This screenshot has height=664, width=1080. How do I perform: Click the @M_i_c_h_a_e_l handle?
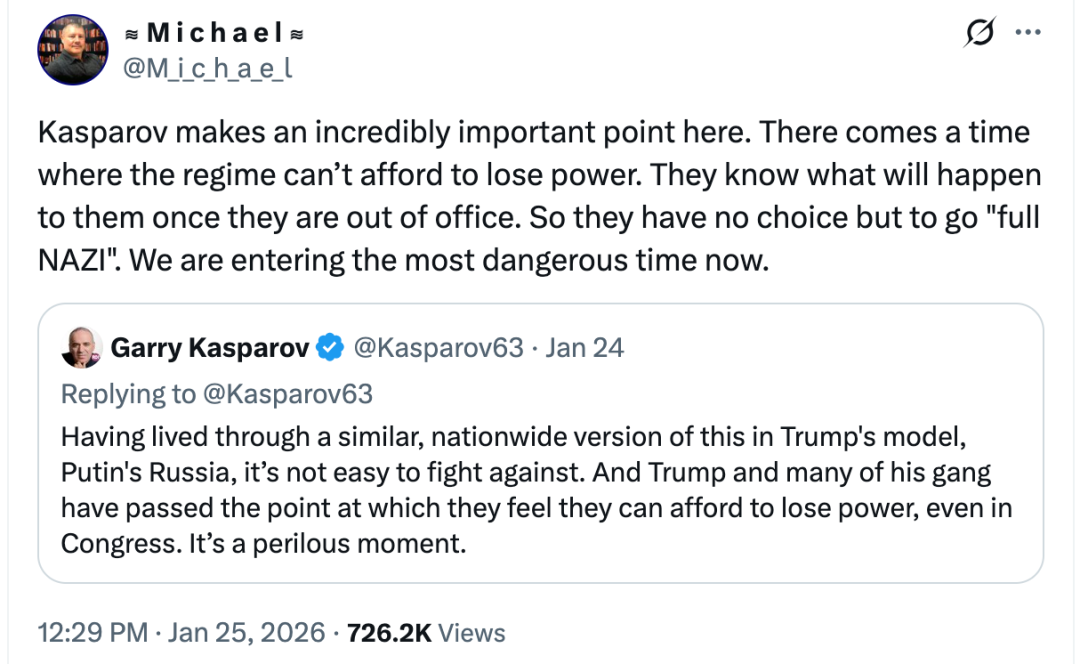pos(206,68)
